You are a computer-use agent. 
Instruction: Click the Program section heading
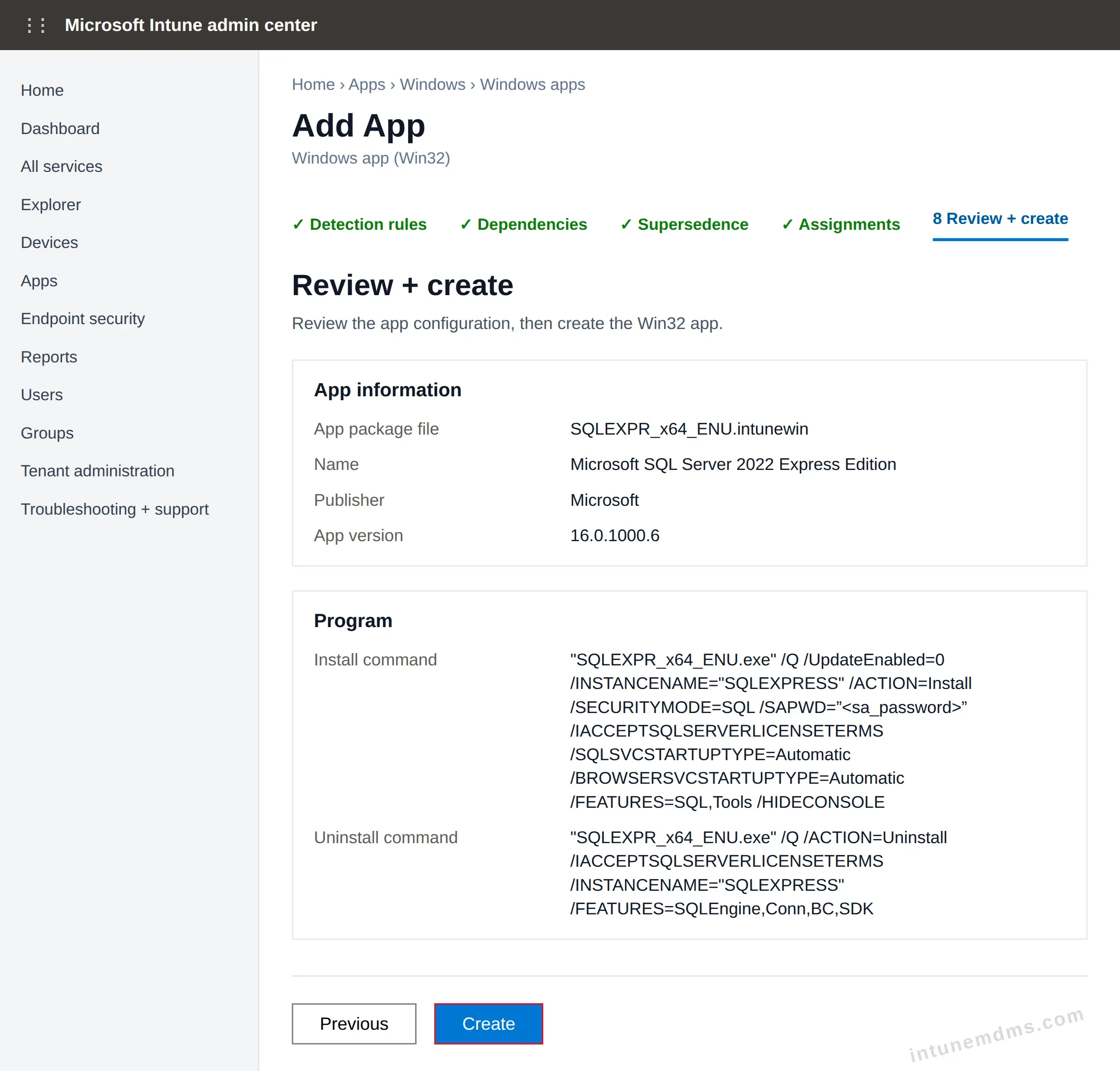353,621
